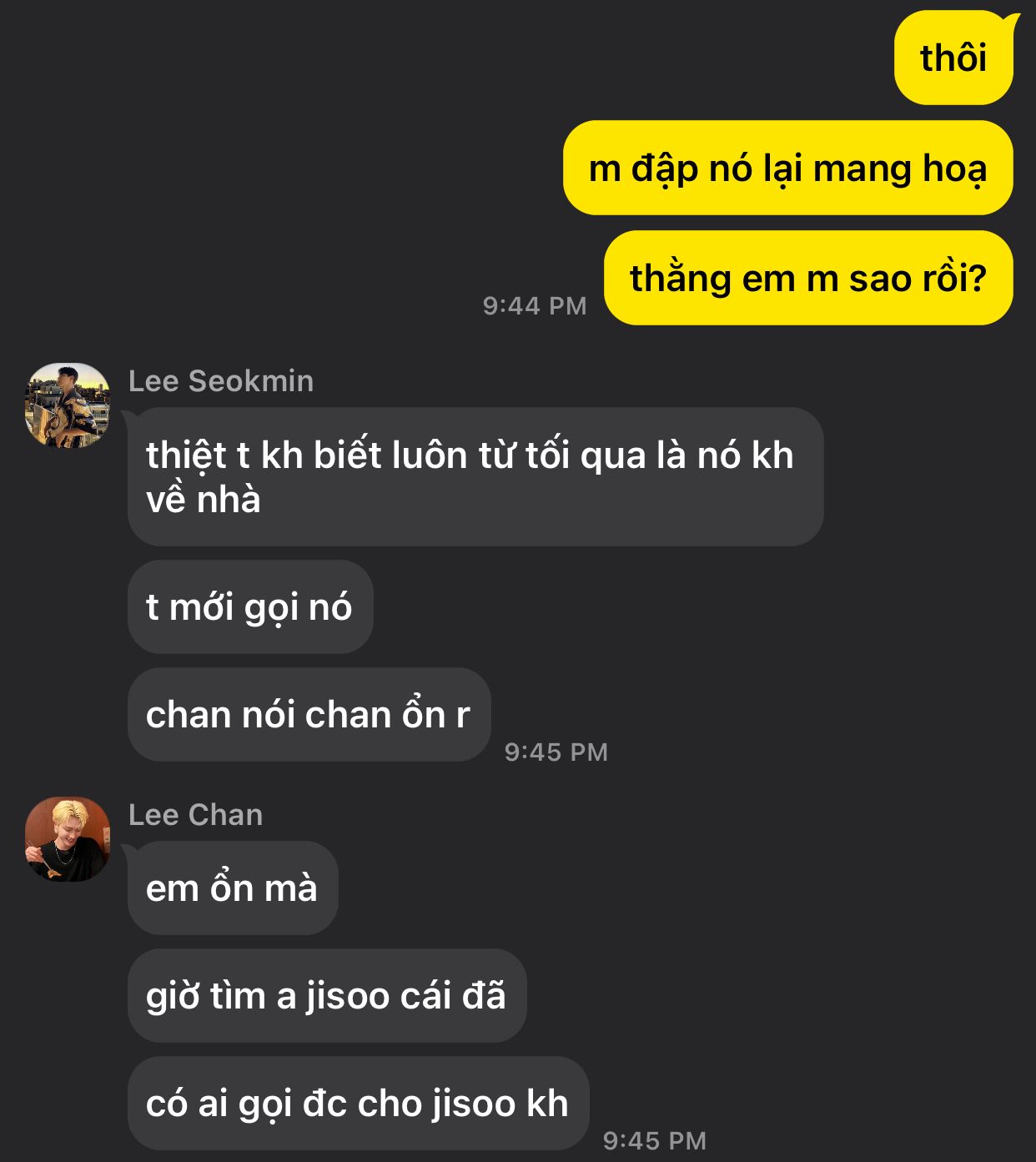The image size is (1036, 1162).
Task: Select the "chan nói chan ổn r" bubble
Action: click(309, 714)
